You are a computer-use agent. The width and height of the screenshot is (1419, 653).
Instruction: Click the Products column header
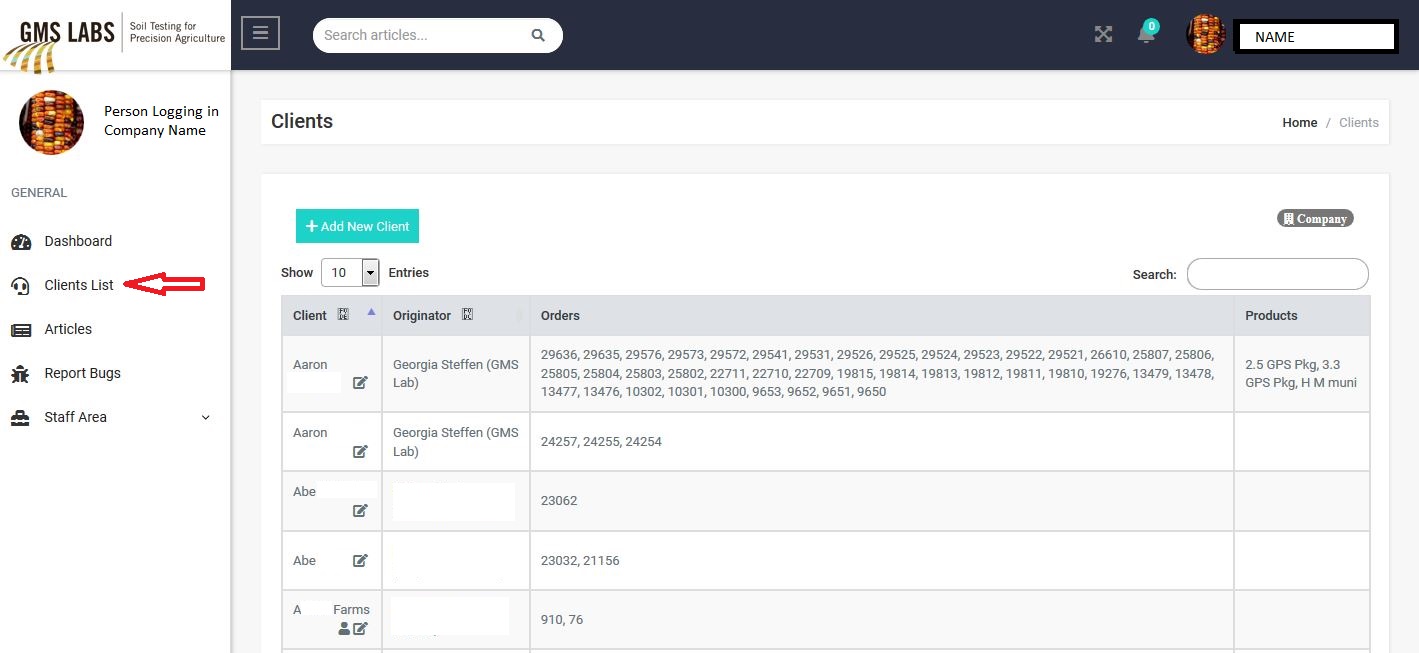pos(1302,315)
